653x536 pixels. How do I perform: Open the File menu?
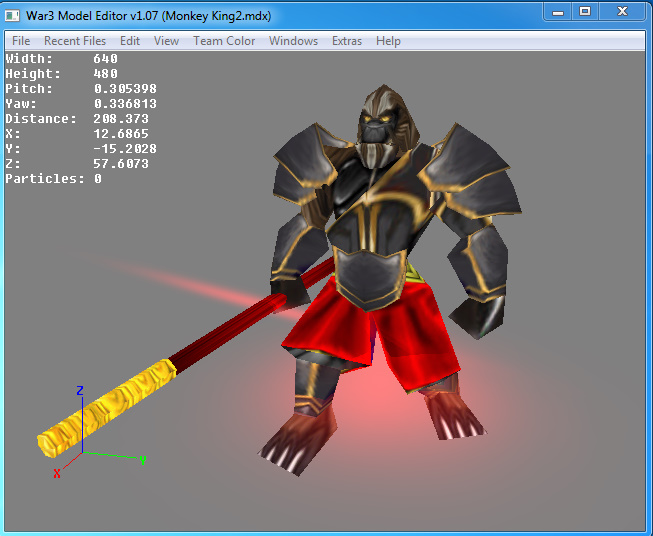21,41
